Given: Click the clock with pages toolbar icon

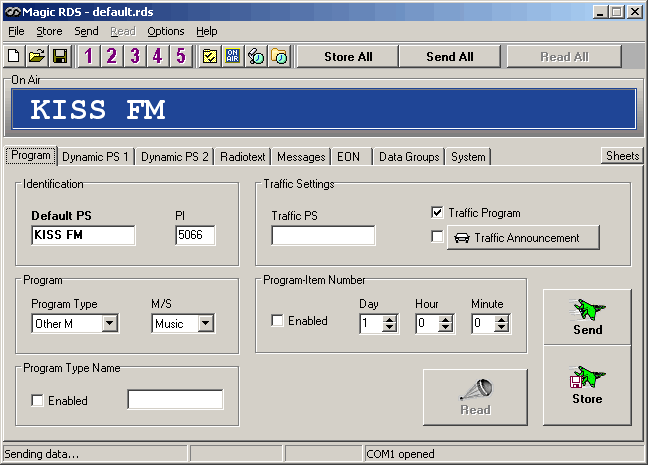Looking at the screenshot, I should pyautogui.click(x=256, y=56).
